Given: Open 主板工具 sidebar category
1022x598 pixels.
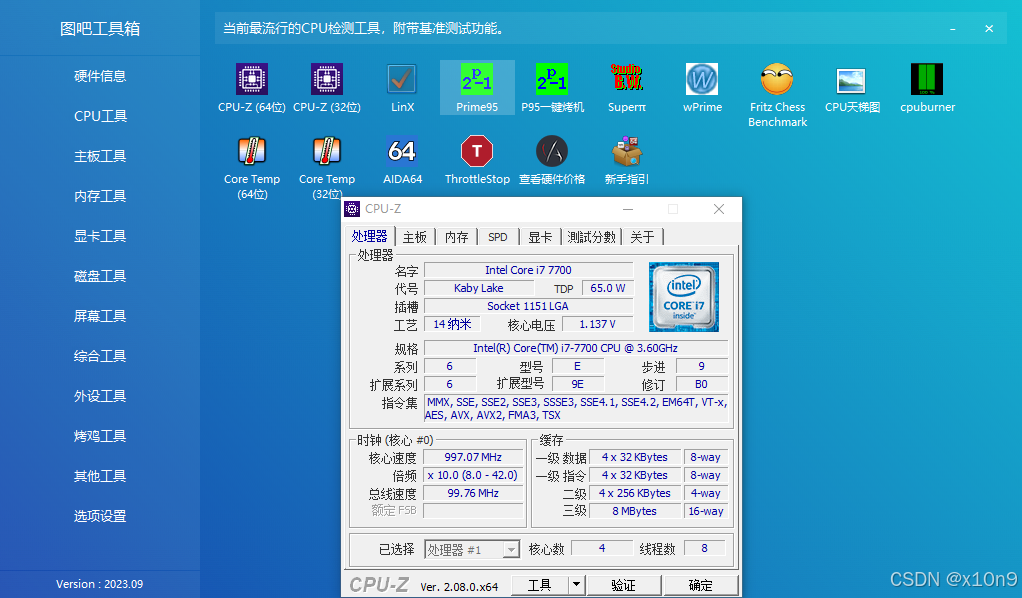Looking at the screenshot, I should (100, 156).
